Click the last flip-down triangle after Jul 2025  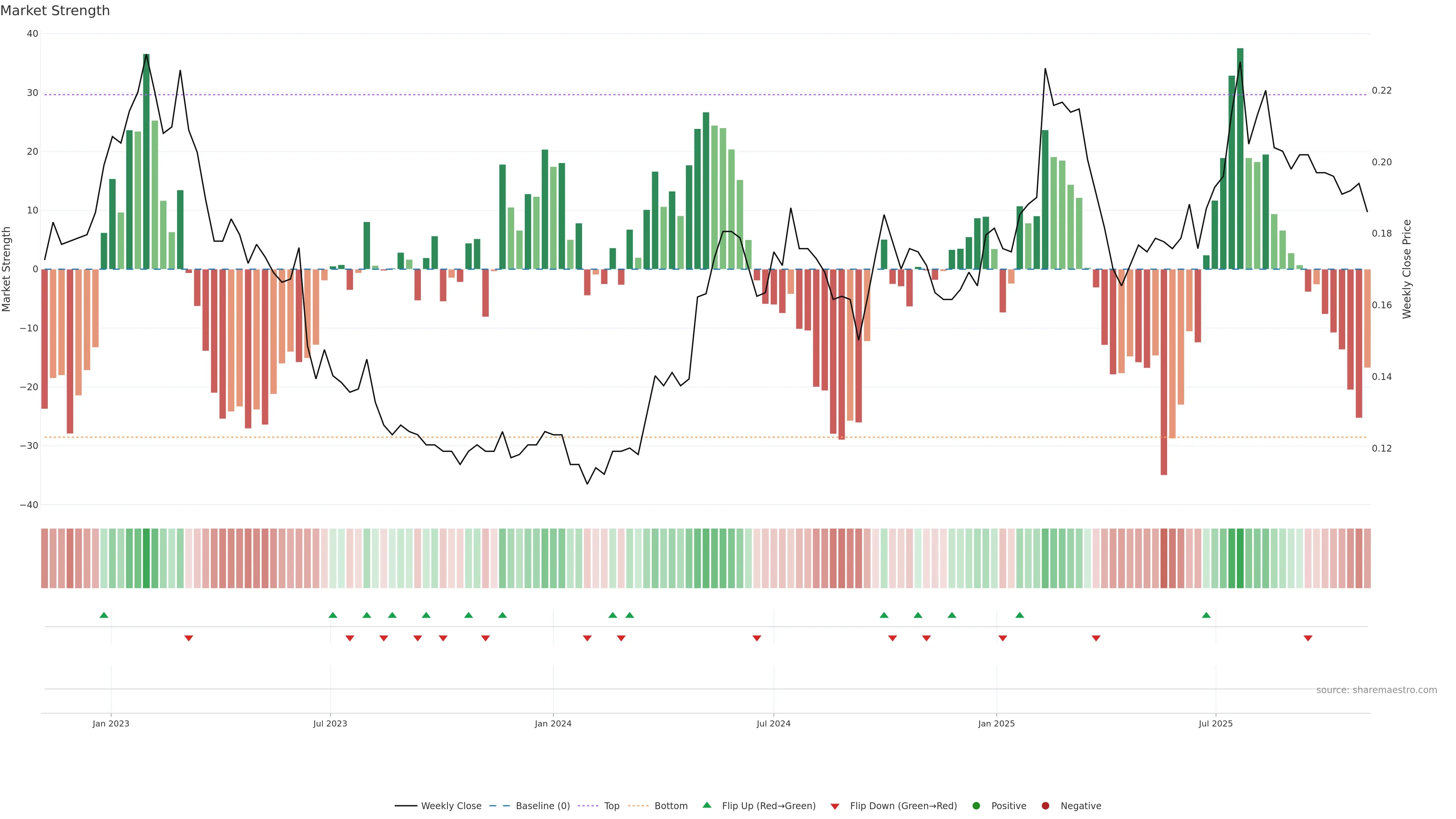(1308, 638)
